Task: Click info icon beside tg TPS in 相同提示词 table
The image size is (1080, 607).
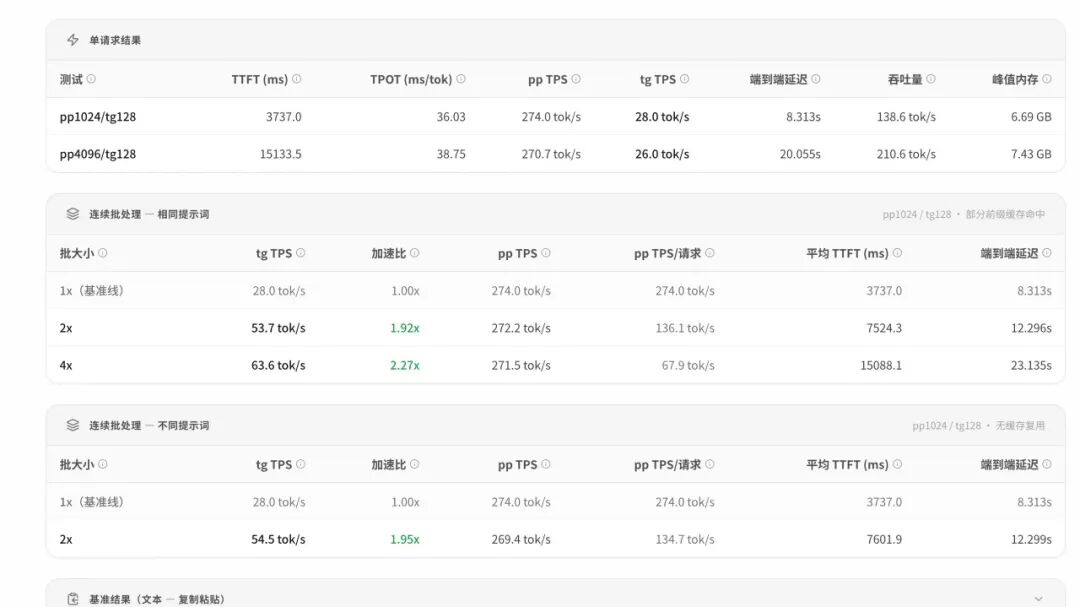Action: (300, 253)
